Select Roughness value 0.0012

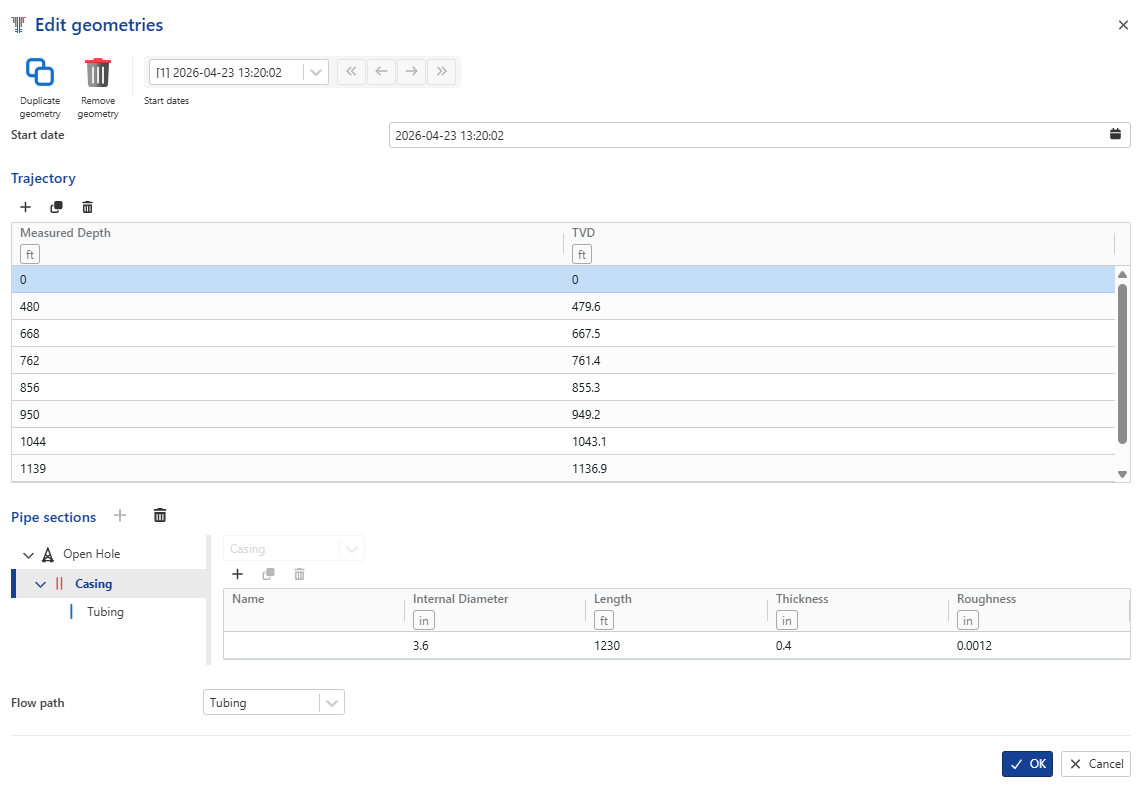1039,646
